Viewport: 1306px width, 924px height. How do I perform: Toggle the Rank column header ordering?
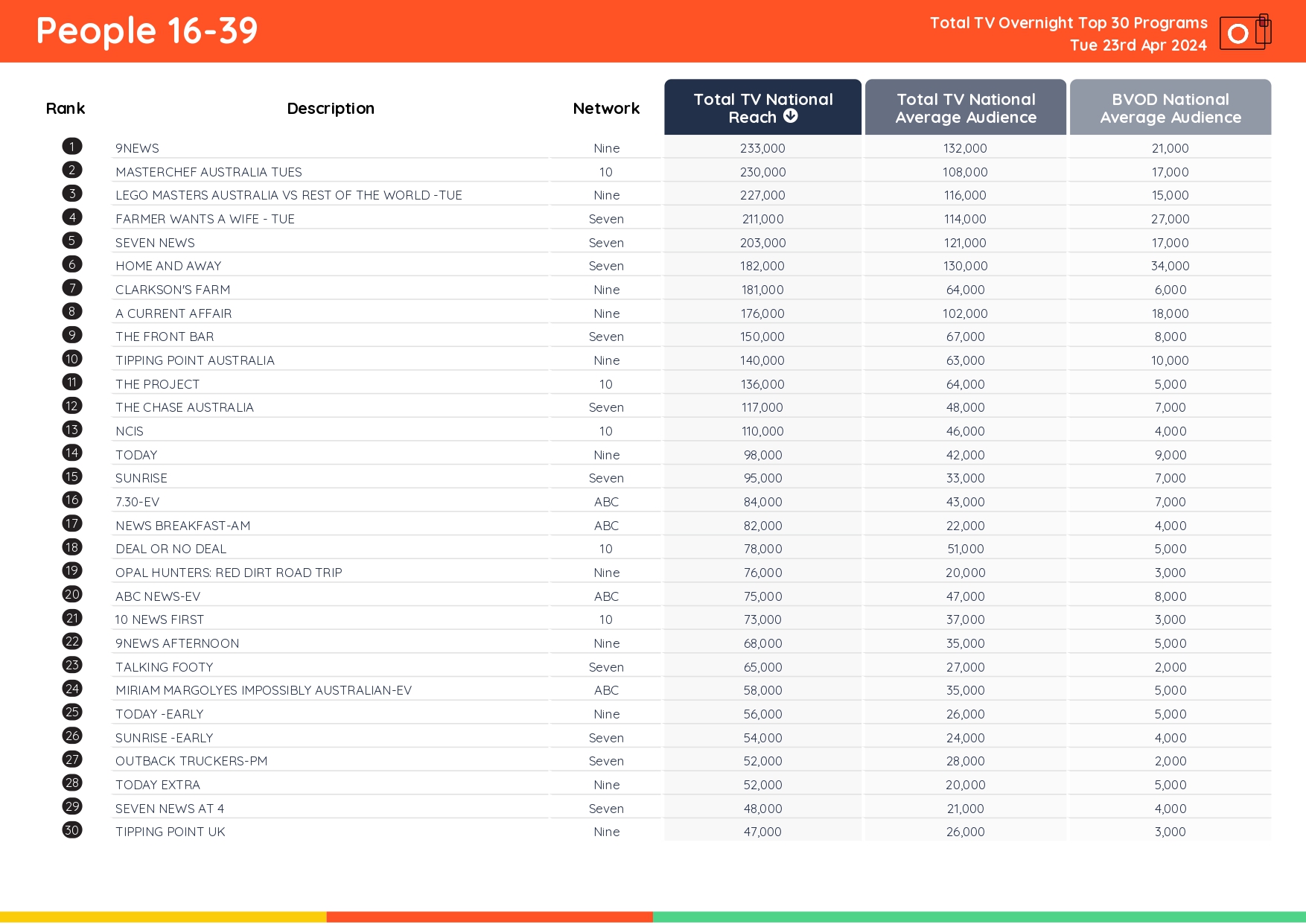coord(66,108)
